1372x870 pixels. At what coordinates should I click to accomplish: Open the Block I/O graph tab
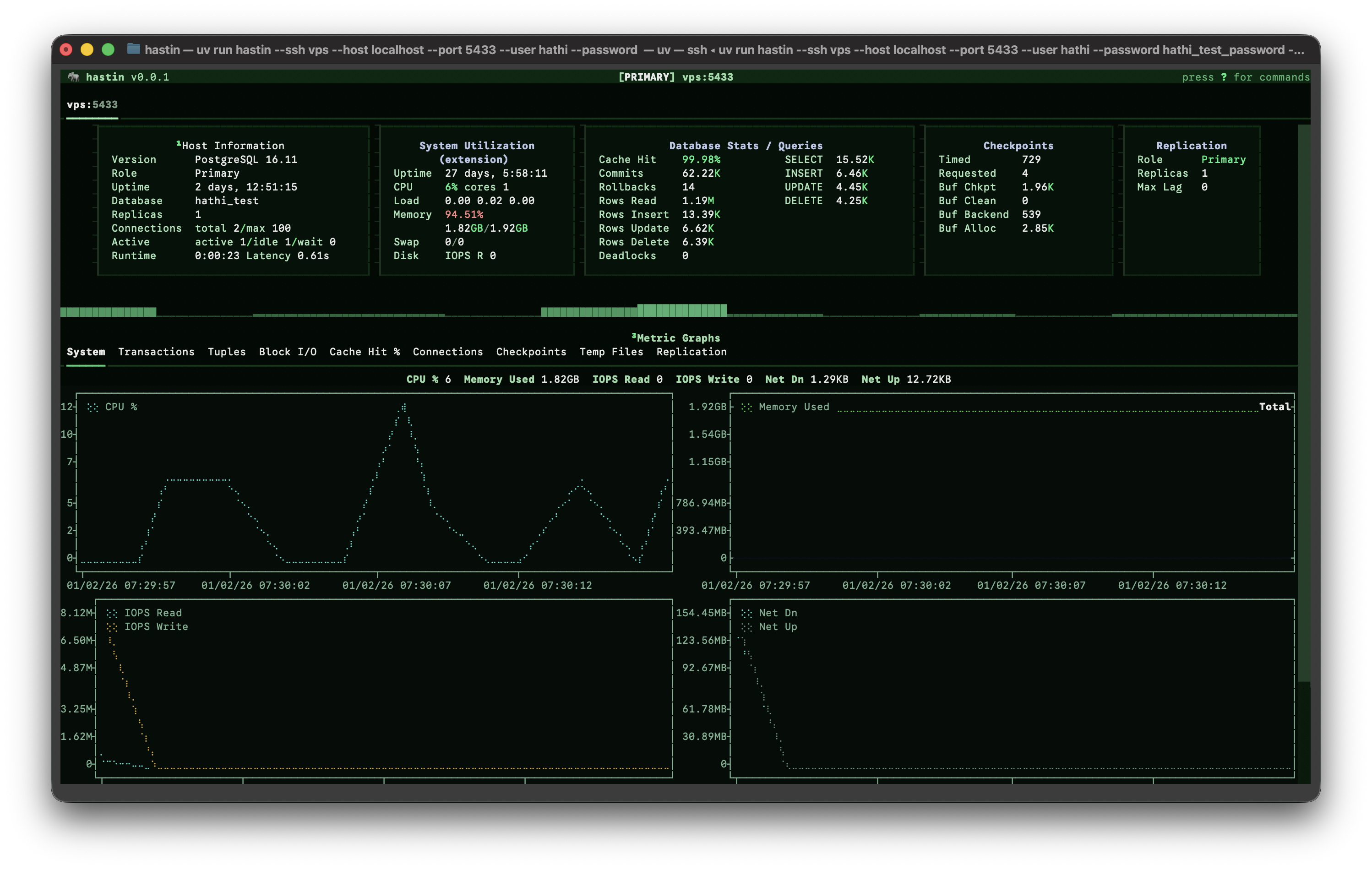click(x=288, y=352)
